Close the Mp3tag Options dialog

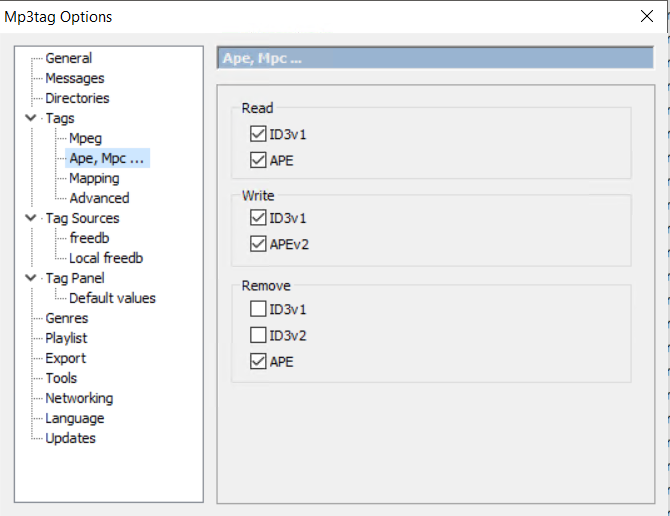646,16
